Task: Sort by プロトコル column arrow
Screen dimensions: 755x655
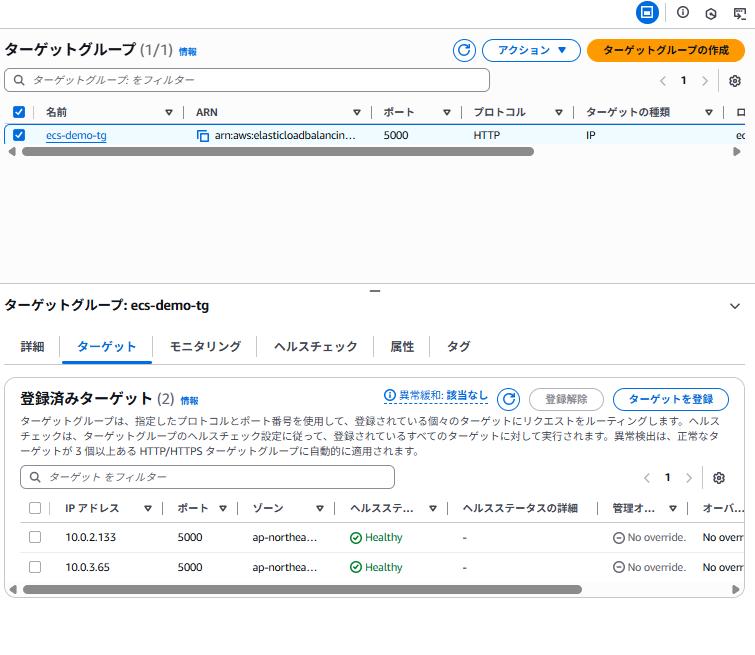Action: (559, 112)
